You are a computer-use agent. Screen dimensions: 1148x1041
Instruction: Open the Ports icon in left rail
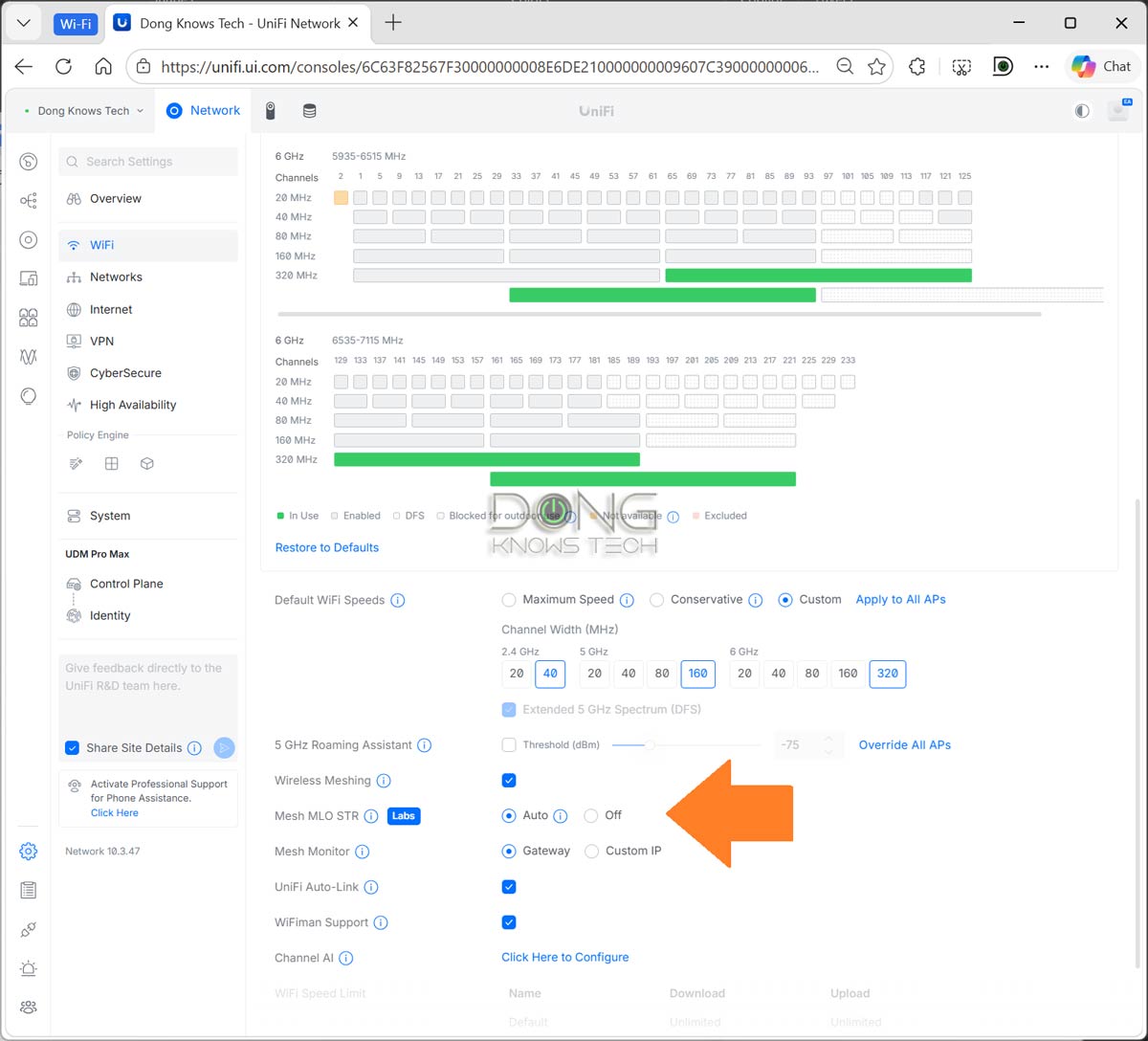point(29,318)
